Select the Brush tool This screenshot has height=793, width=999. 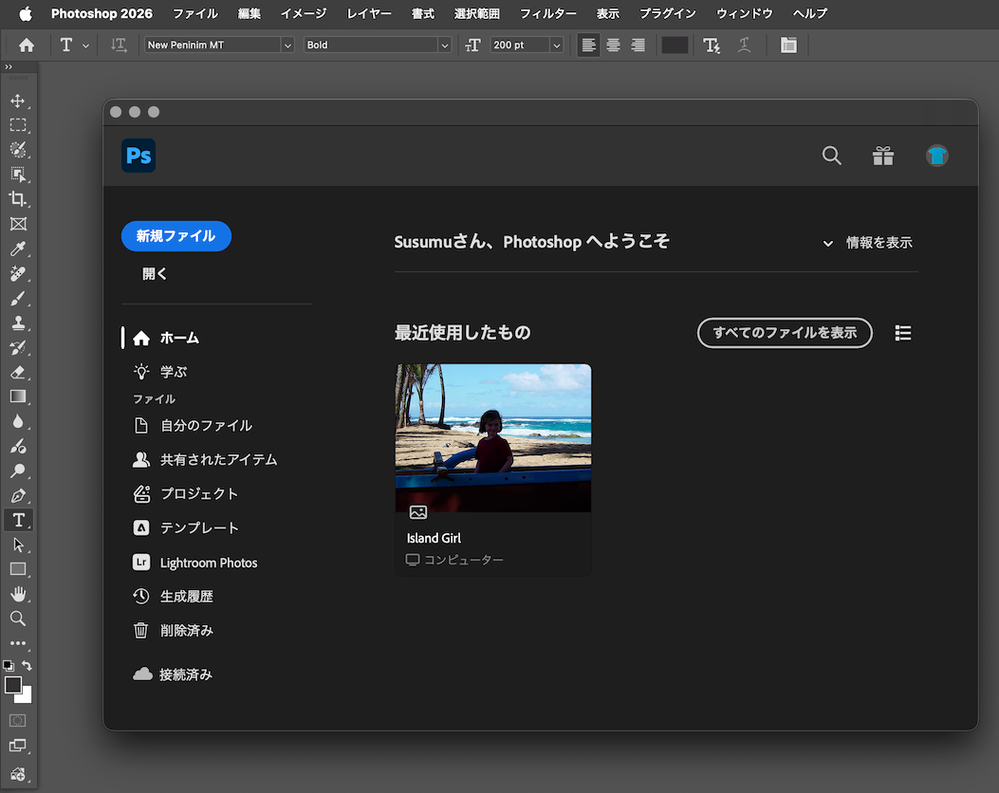click(x=18, y=298)
